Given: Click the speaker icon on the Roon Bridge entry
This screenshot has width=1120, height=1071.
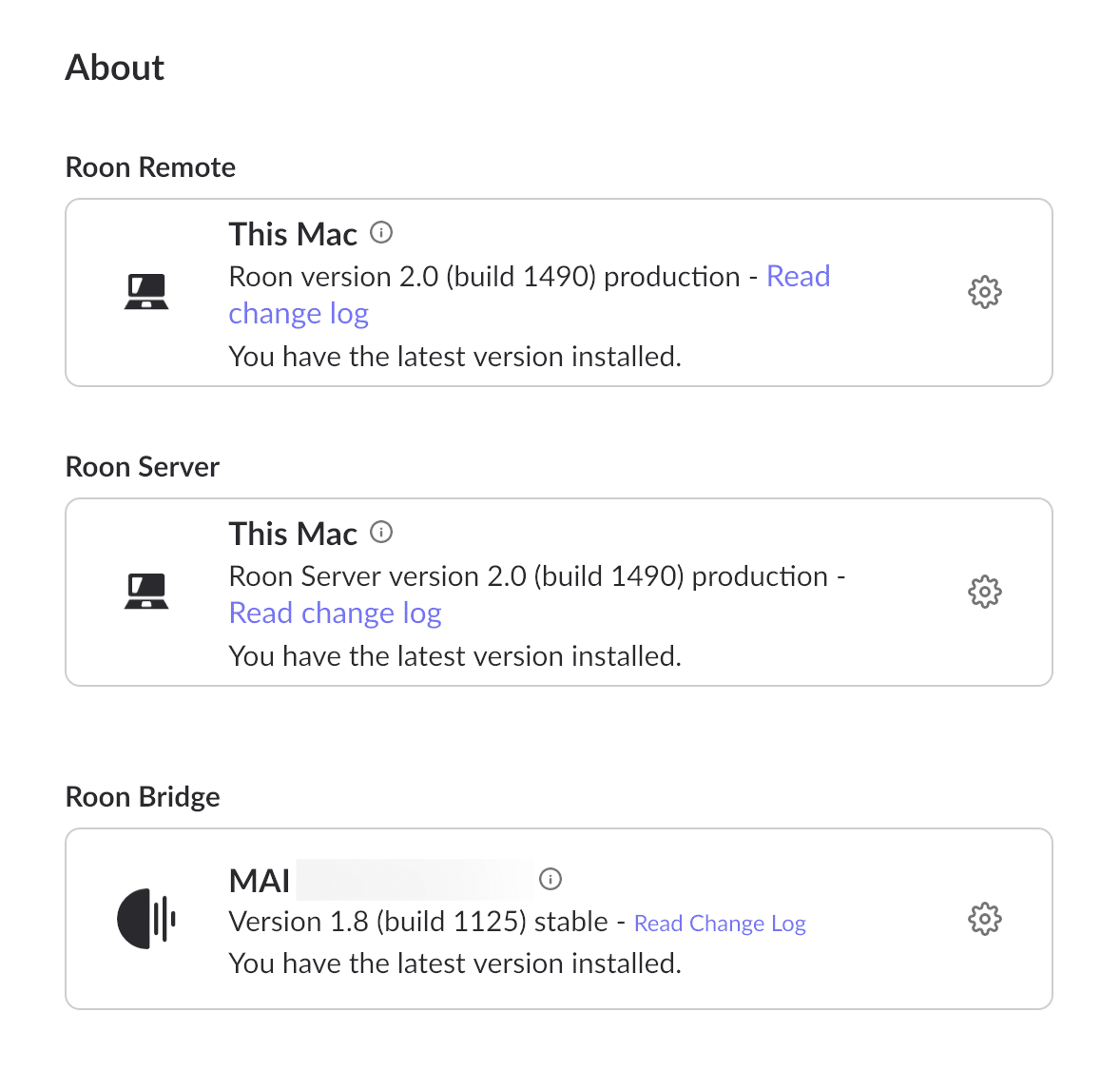Looking at the screenshot, I should [147, 919].
